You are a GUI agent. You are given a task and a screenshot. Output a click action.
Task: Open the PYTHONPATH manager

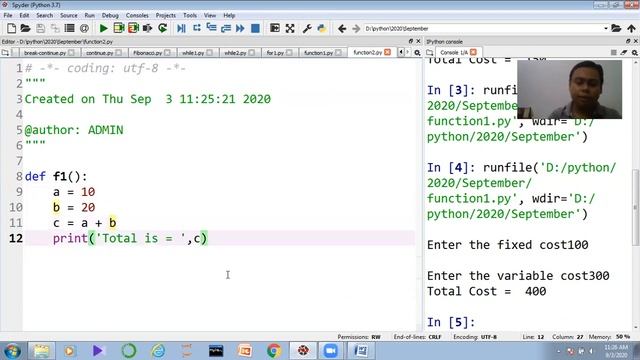point(322,28)
